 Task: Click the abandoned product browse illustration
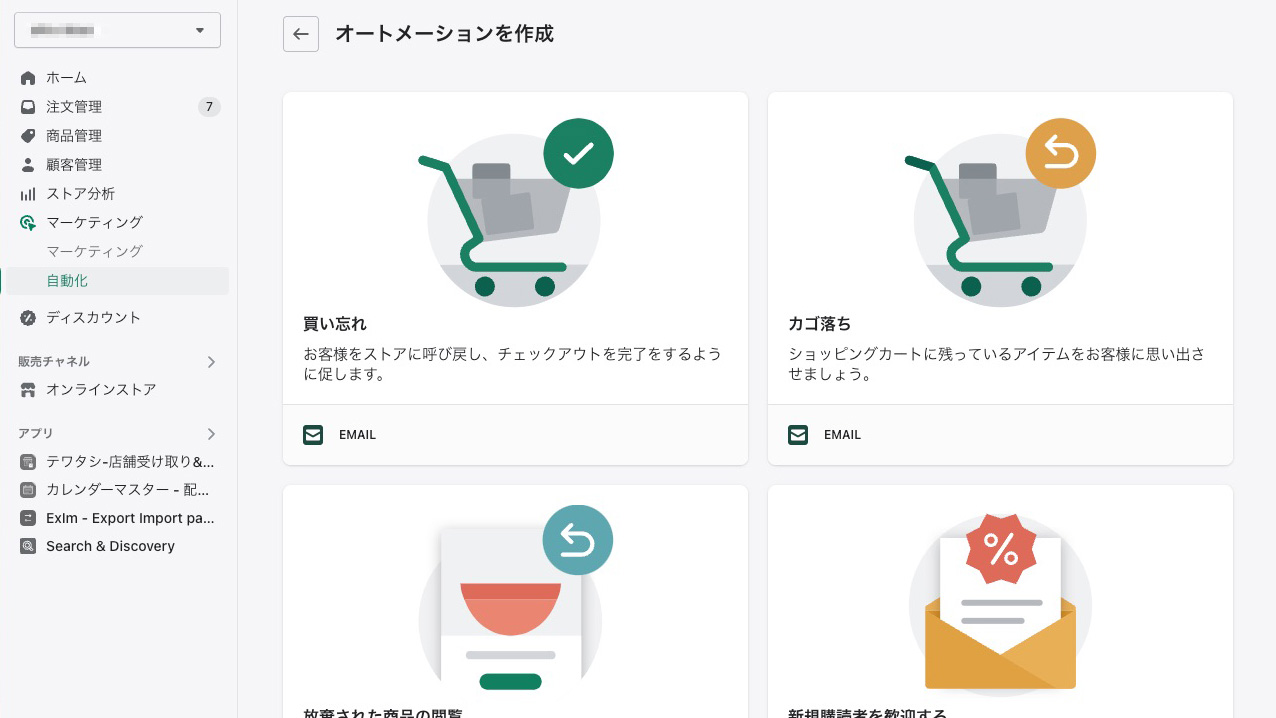(511, 598)
